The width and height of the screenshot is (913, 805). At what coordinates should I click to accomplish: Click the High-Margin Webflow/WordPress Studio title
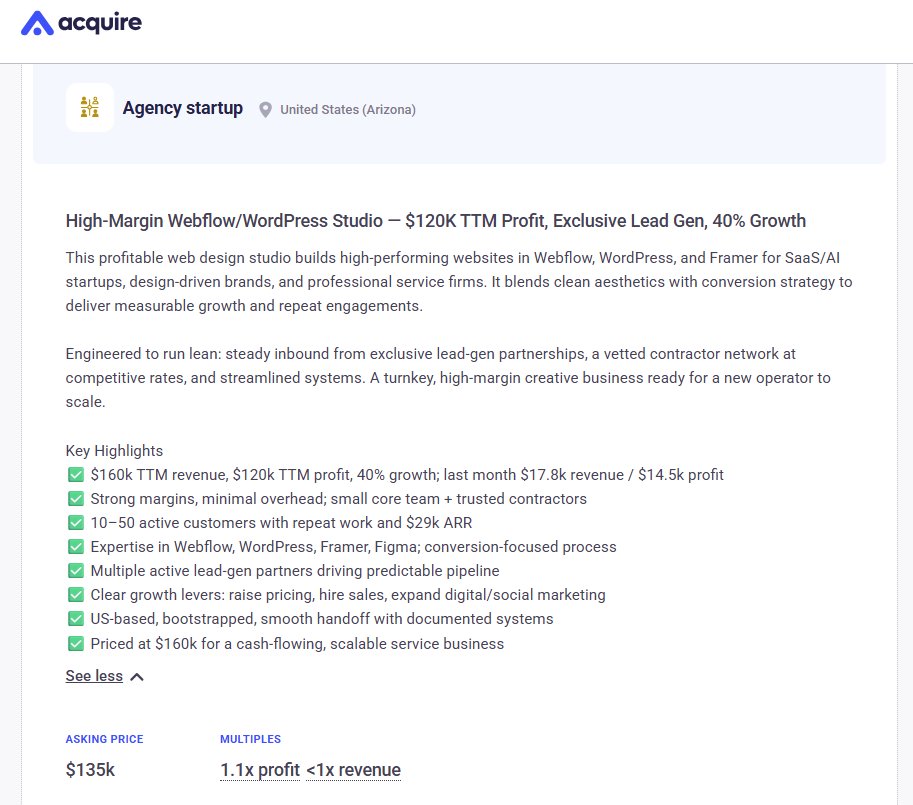click(436, 221)
